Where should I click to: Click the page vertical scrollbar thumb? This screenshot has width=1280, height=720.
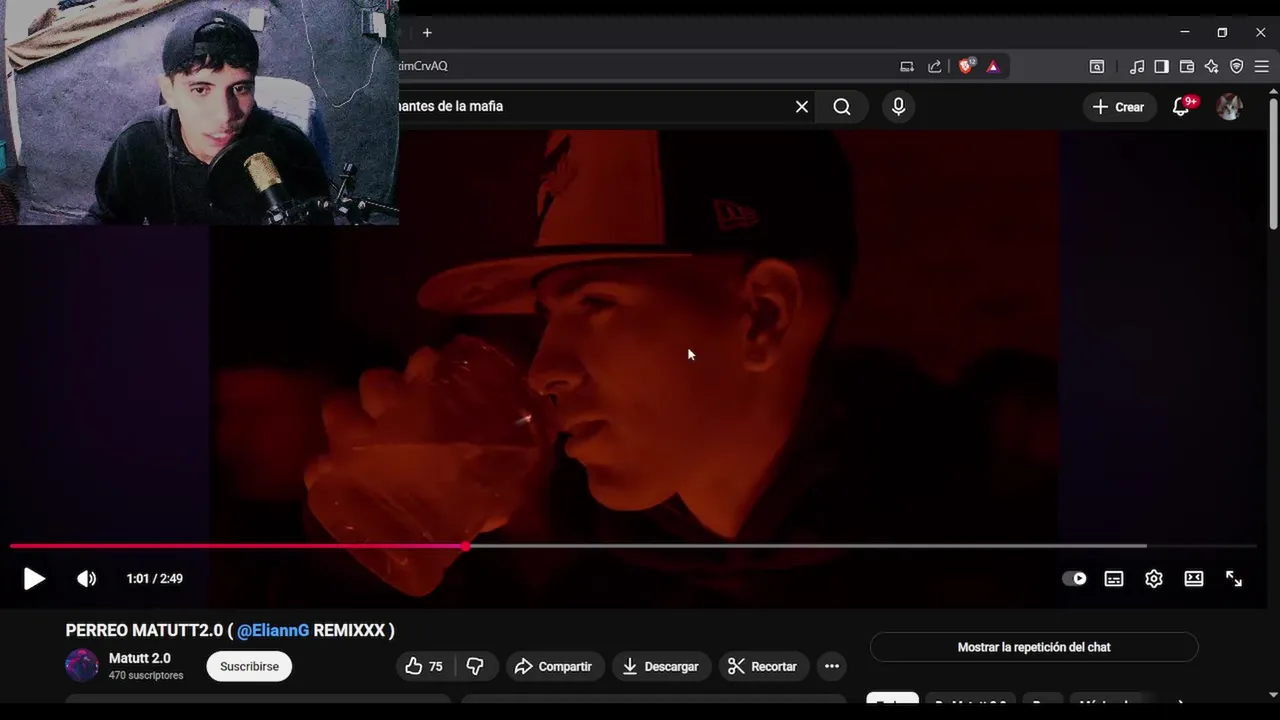pyautogui.click(x=1273, y=165)
